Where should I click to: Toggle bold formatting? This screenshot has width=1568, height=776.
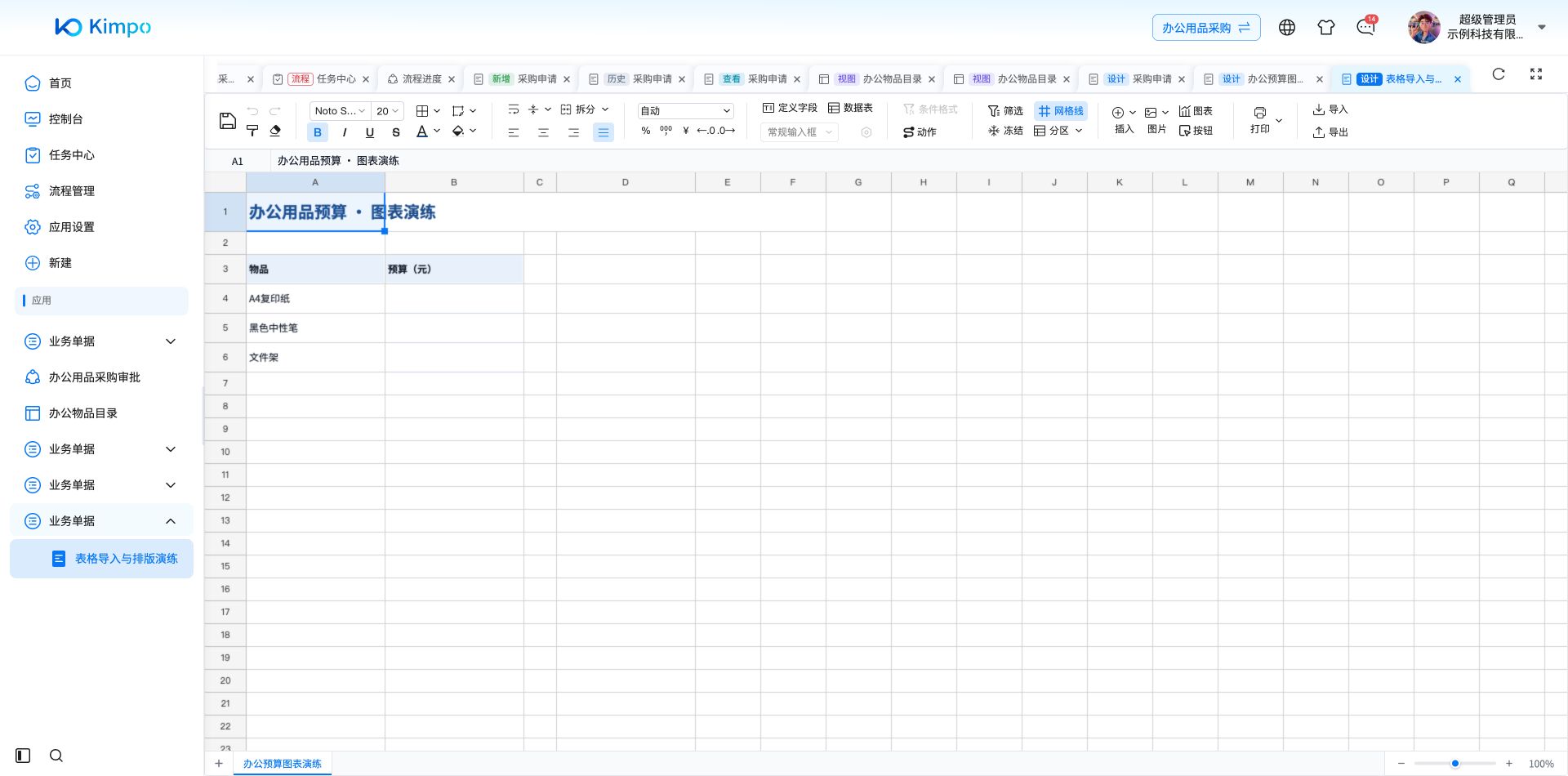(x=318, y=132)
